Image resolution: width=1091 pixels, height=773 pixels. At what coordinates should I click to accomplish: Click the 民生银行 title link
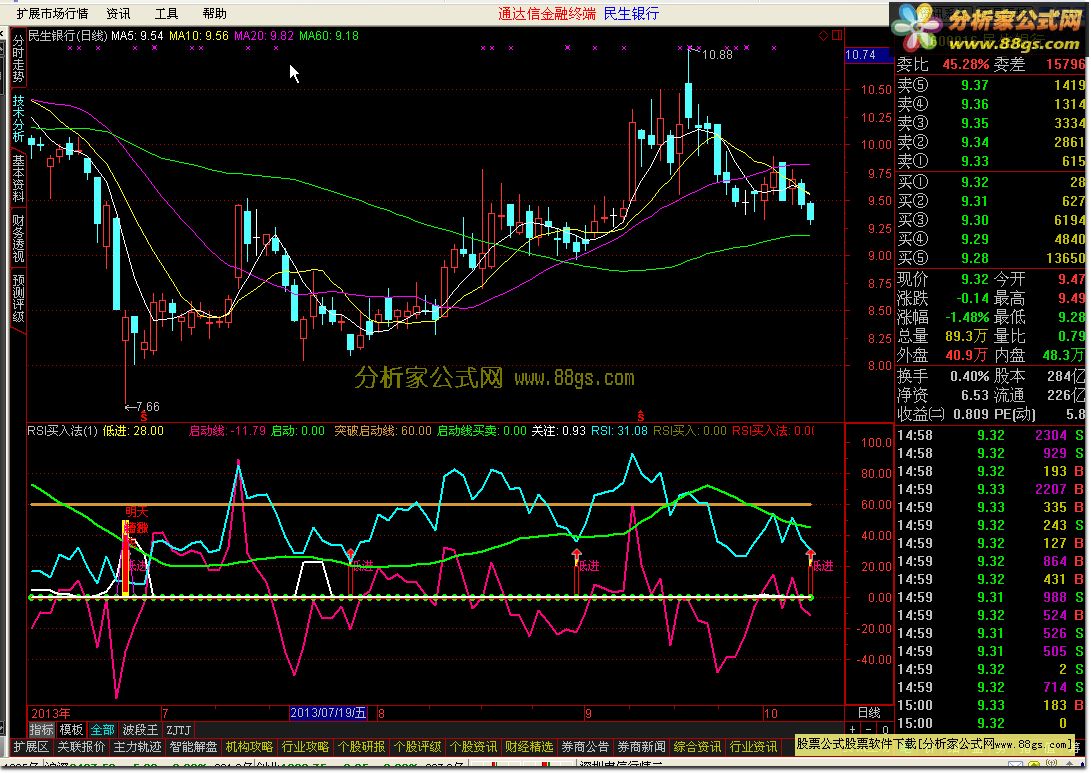tap(631, 13)
